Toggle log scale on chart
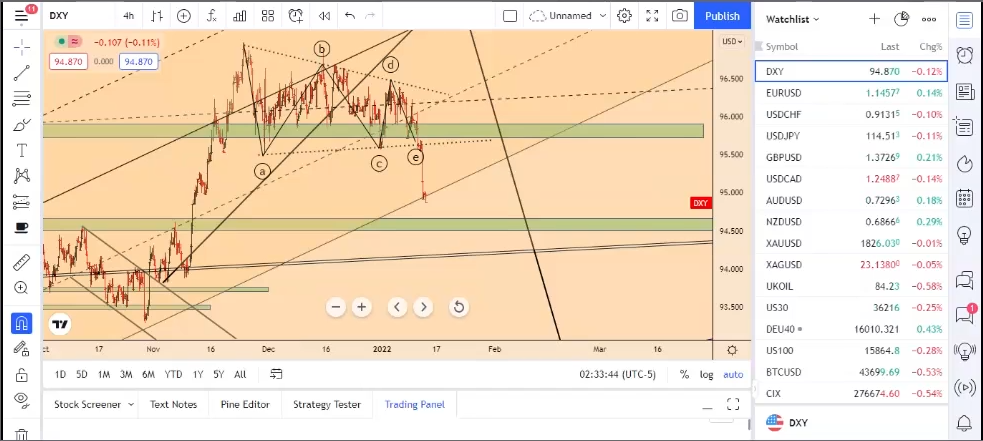This screenshot has width=983, height=441. point(707,374)
